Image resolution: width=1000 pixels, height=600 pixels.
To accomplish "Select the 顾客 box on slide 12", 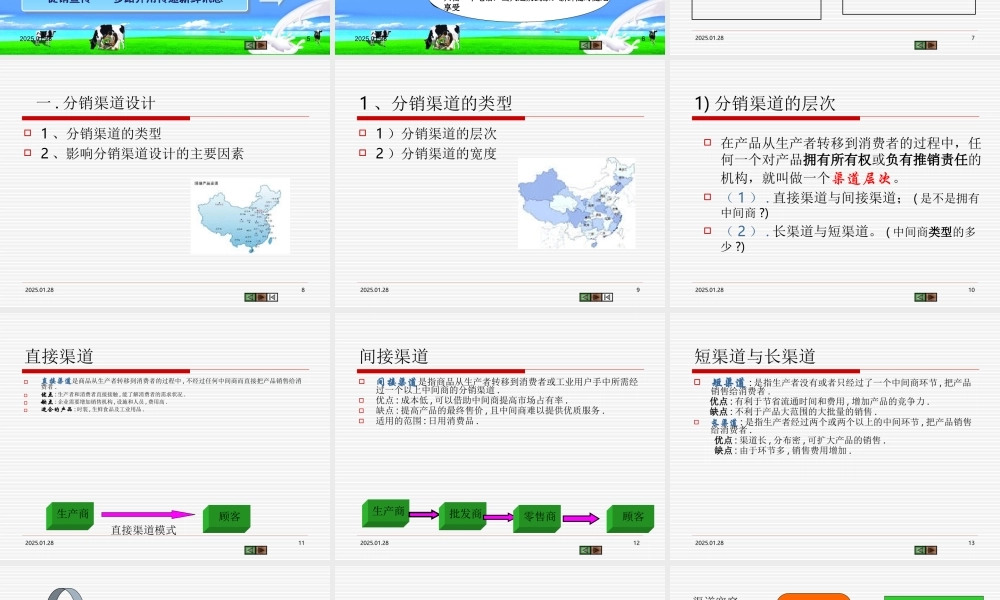I will tap(632, 518).
